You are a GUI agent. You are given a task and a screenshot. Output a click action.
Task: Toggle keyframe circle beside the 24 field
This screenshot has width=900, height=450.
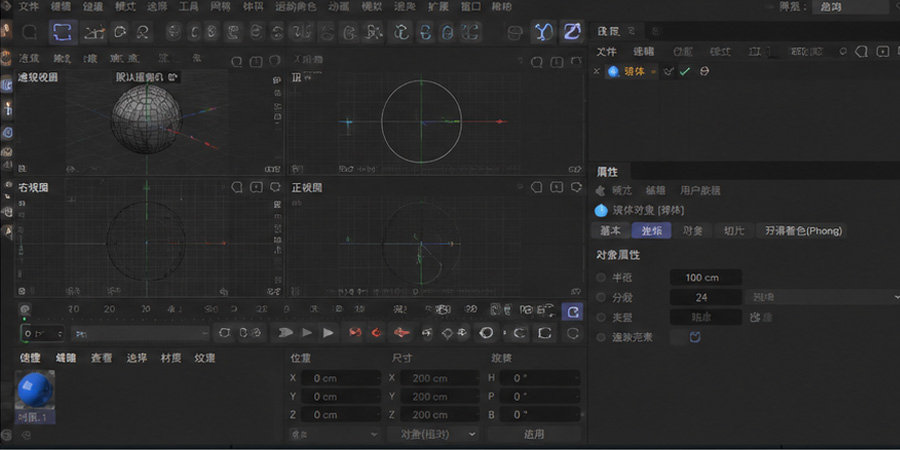tap(601, 297)
